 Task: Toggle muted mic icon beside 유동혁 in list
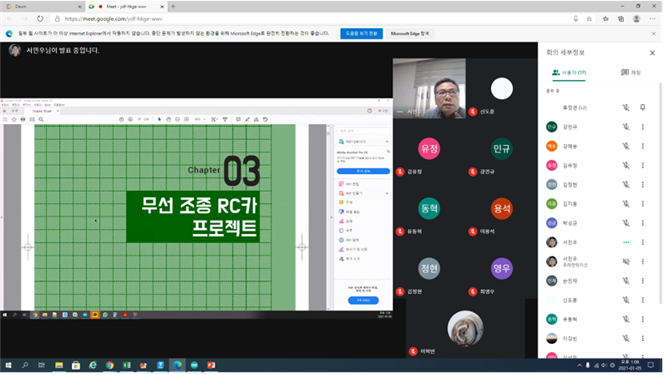pos(627,319)
